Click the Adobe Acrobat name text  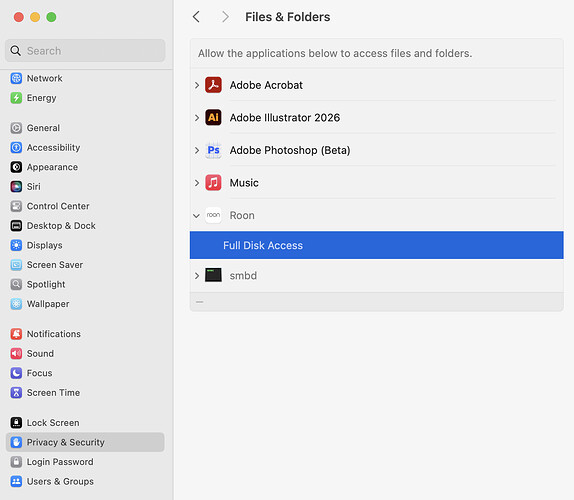click(266, 85)
